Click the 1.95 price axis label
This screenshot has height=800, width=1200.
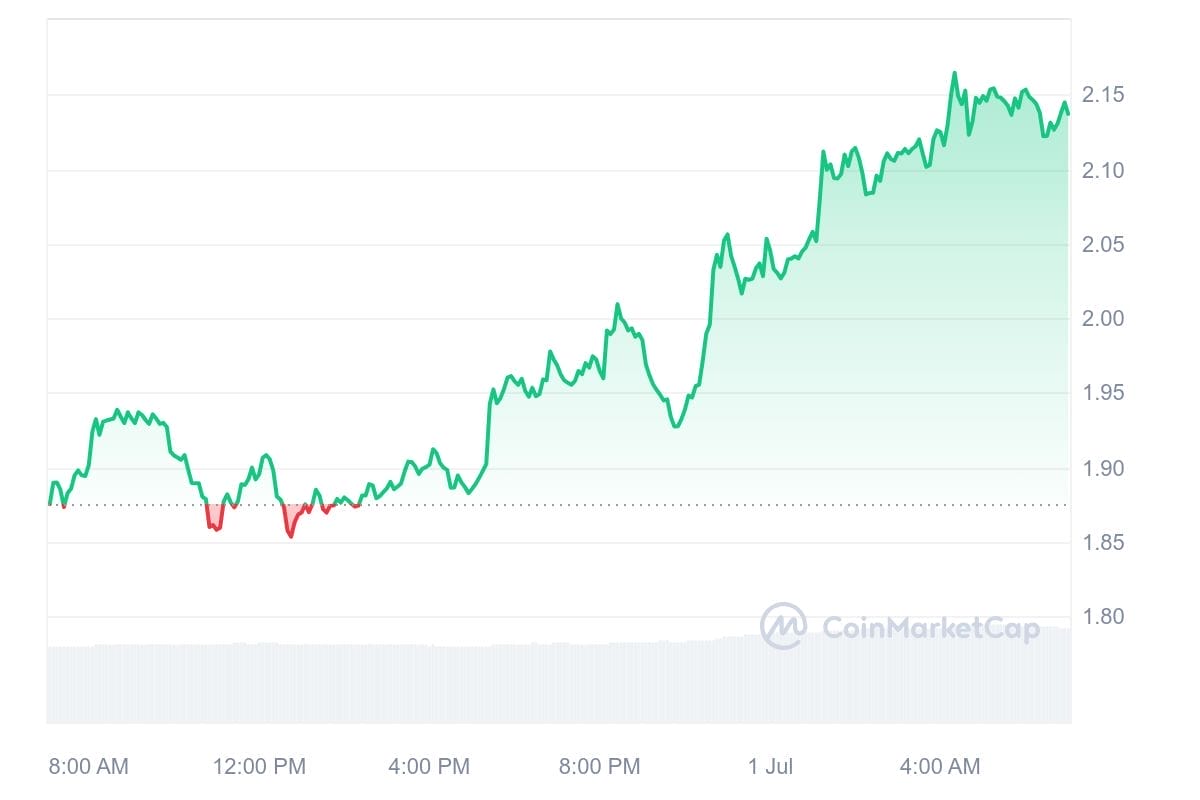coord(1104,393)
